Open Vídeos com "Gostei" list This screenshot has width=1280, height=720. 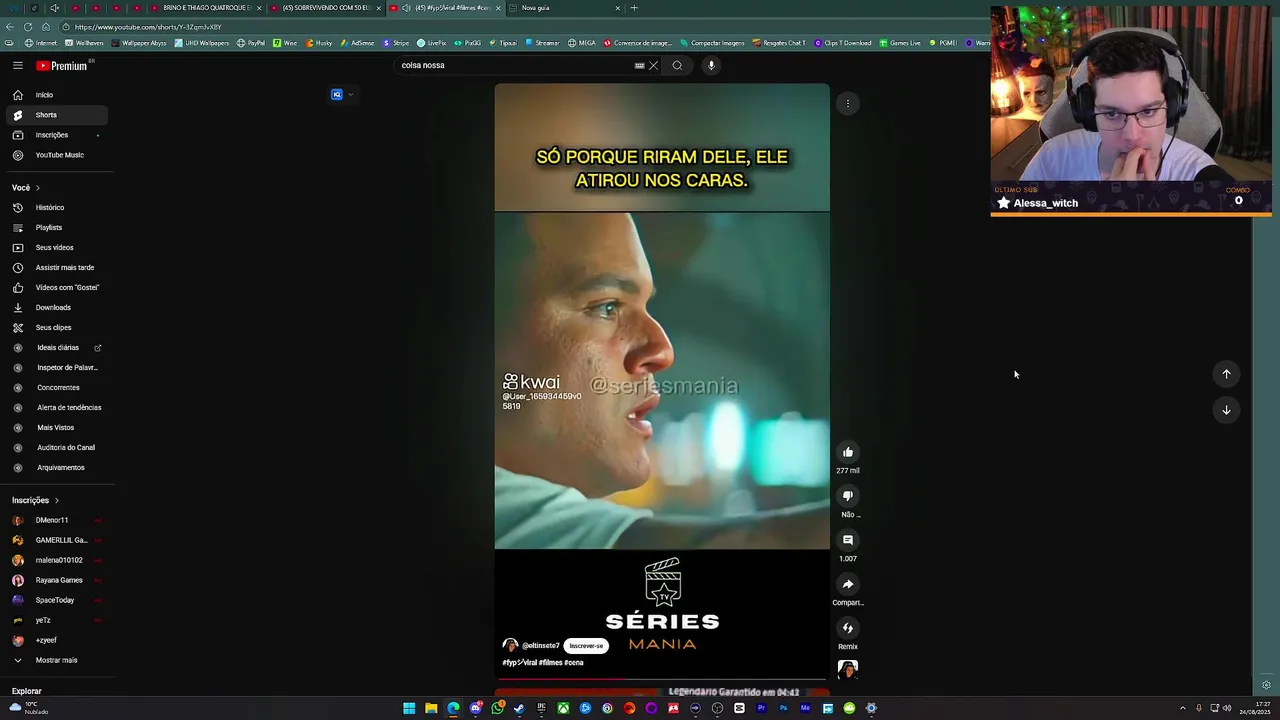[57, 288]
